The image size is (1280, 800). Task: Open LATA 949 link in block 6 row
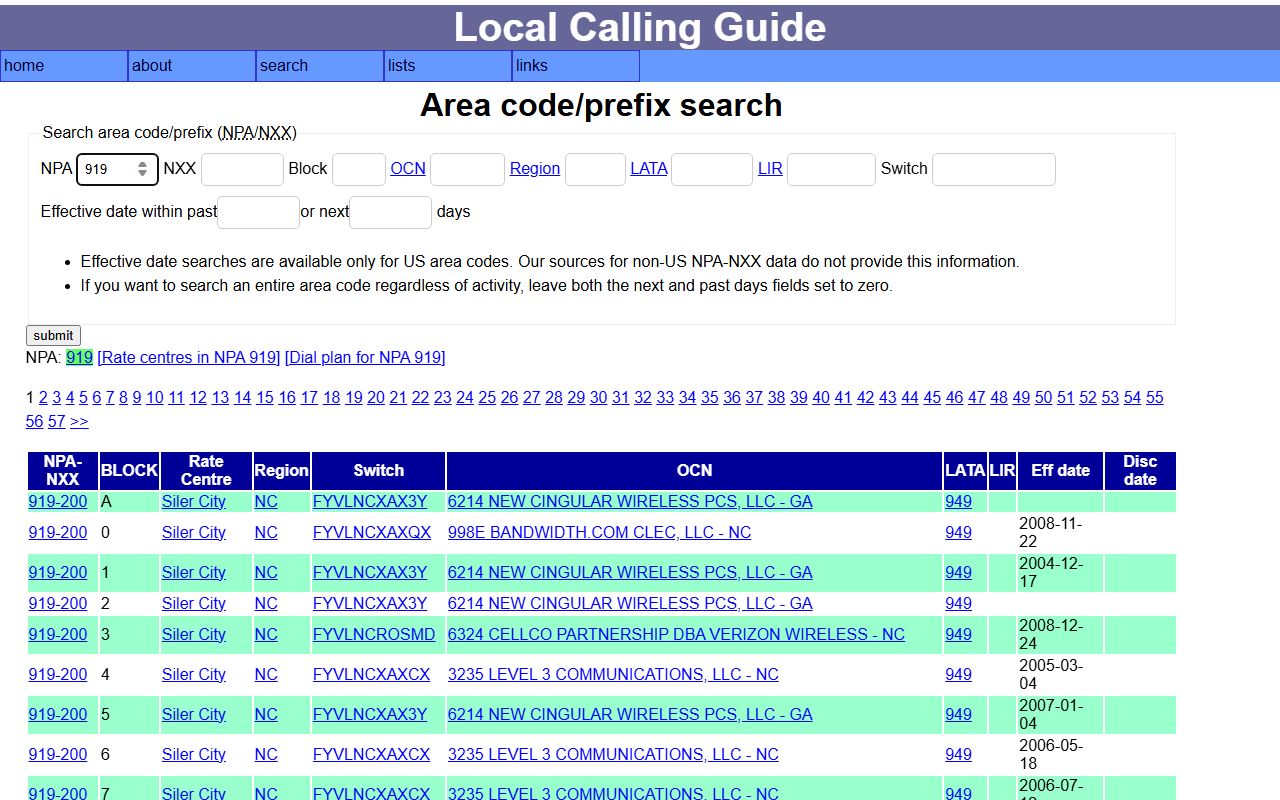(958, 755)
